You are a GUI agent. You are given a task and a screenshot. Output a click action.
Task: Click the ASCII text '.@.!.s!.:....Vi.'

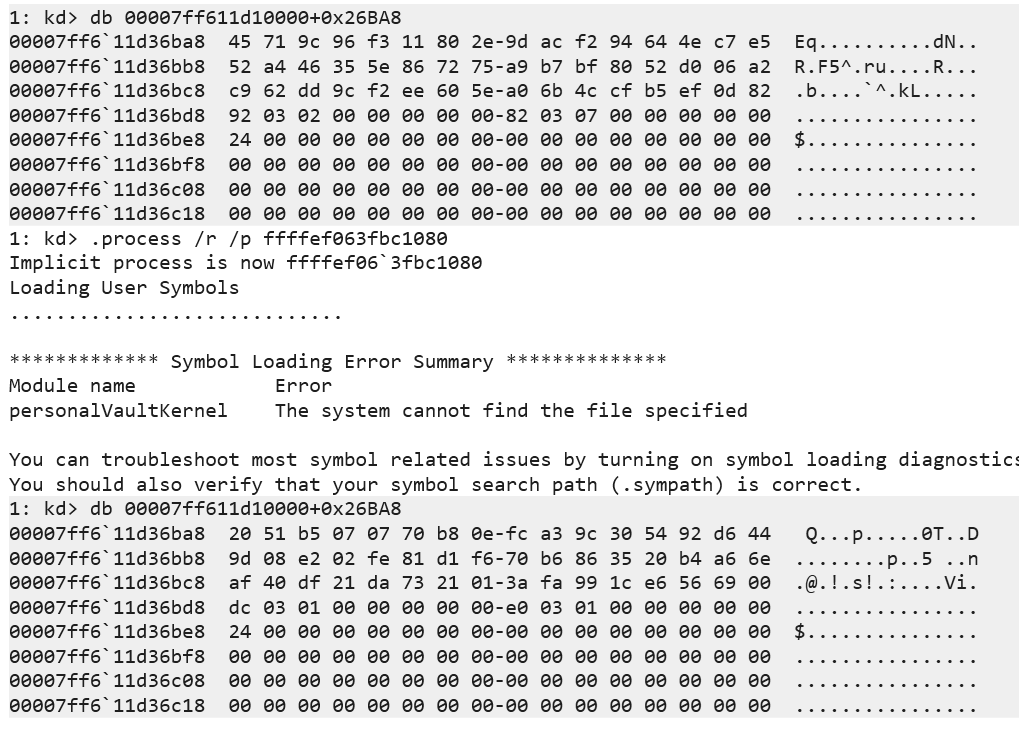coord(886,583)
